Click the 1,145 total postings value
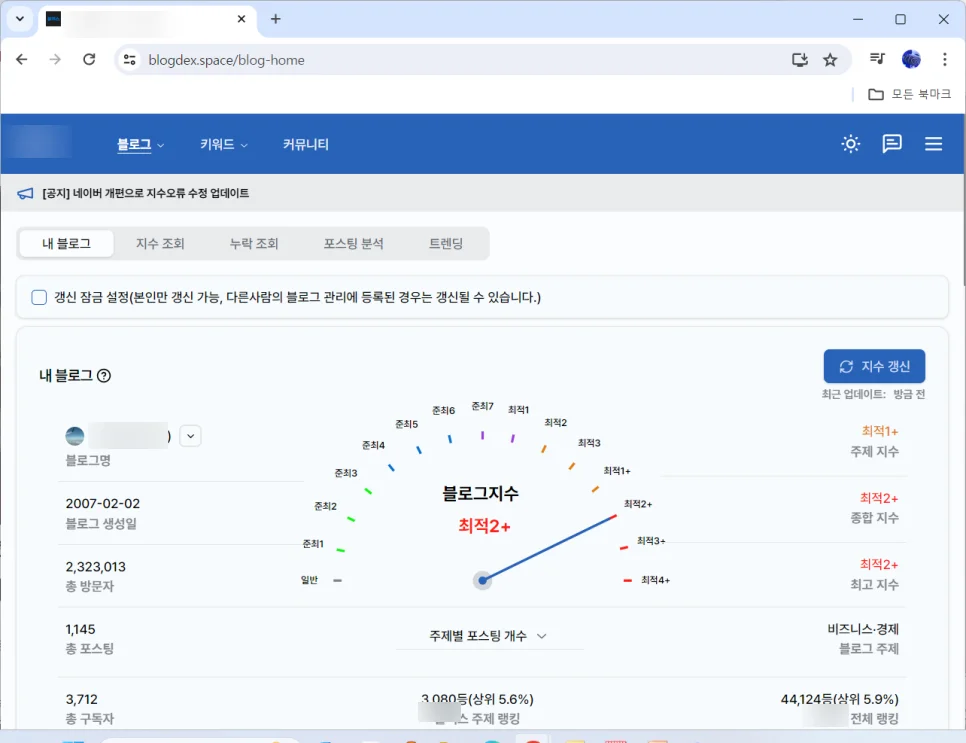Screen dimensions: 966x743 pyautogui.click(x=81, y=630)
